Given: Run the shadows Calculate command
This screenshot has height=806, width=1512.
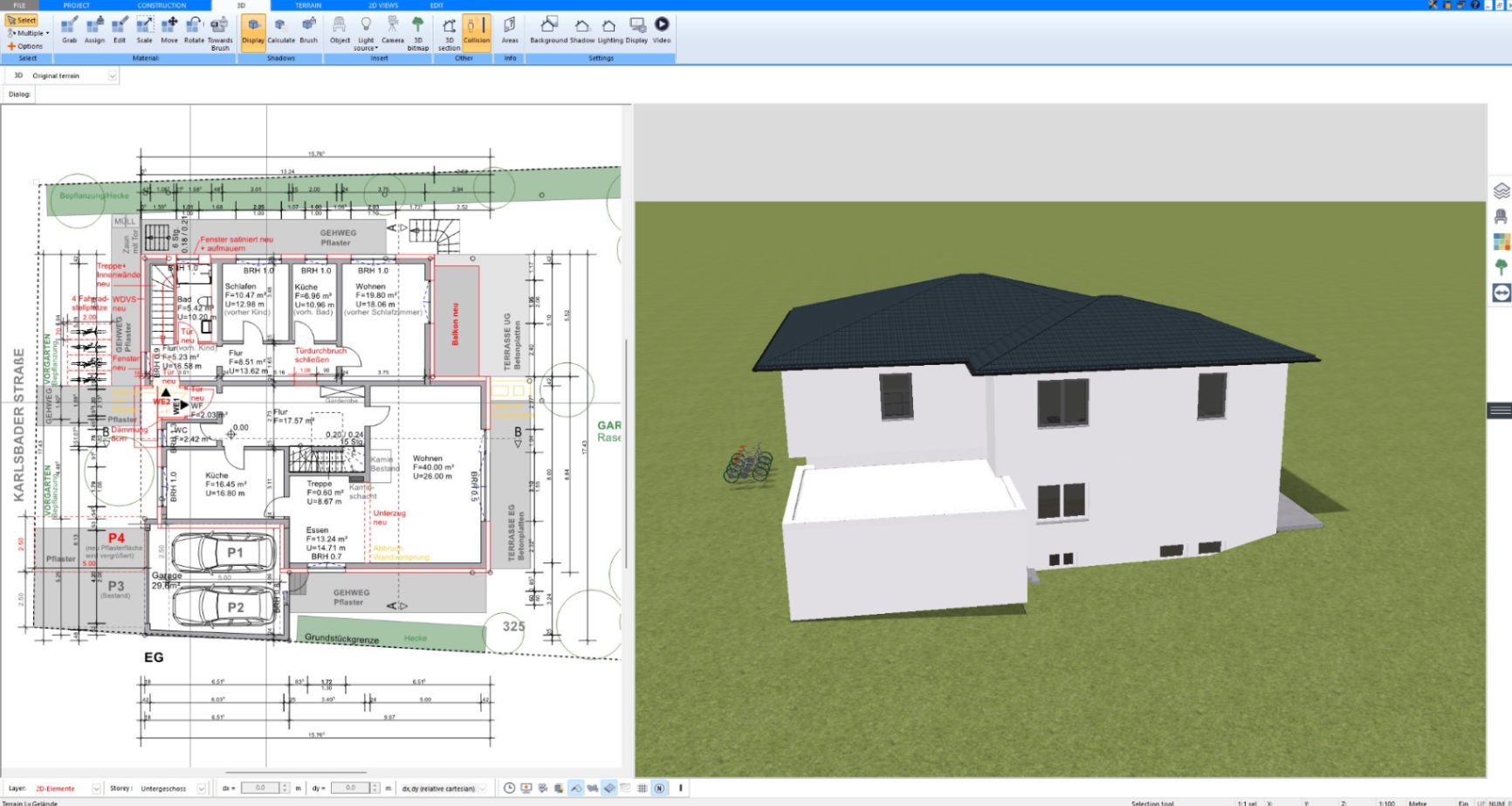Looking at the screenshot, I should (281, 31).
